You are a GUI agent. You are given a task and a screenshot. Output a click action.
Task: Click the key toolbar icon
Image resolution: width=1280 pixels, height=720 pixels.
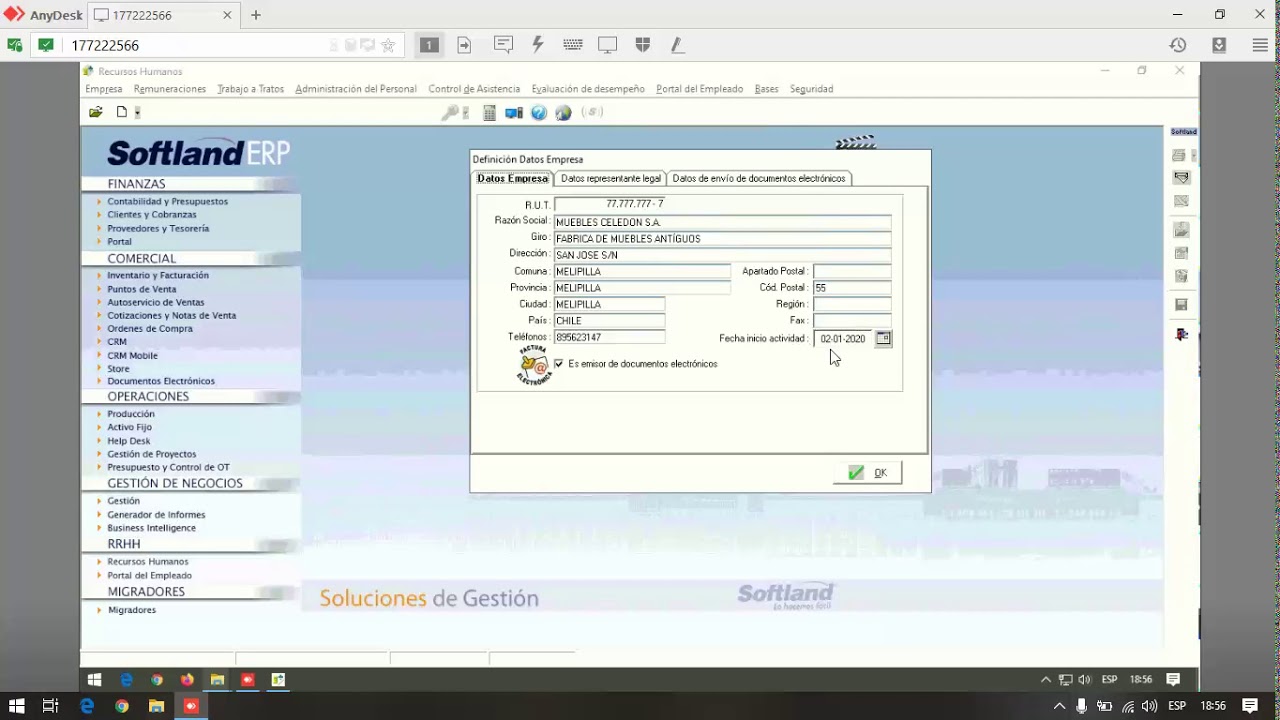451,113
